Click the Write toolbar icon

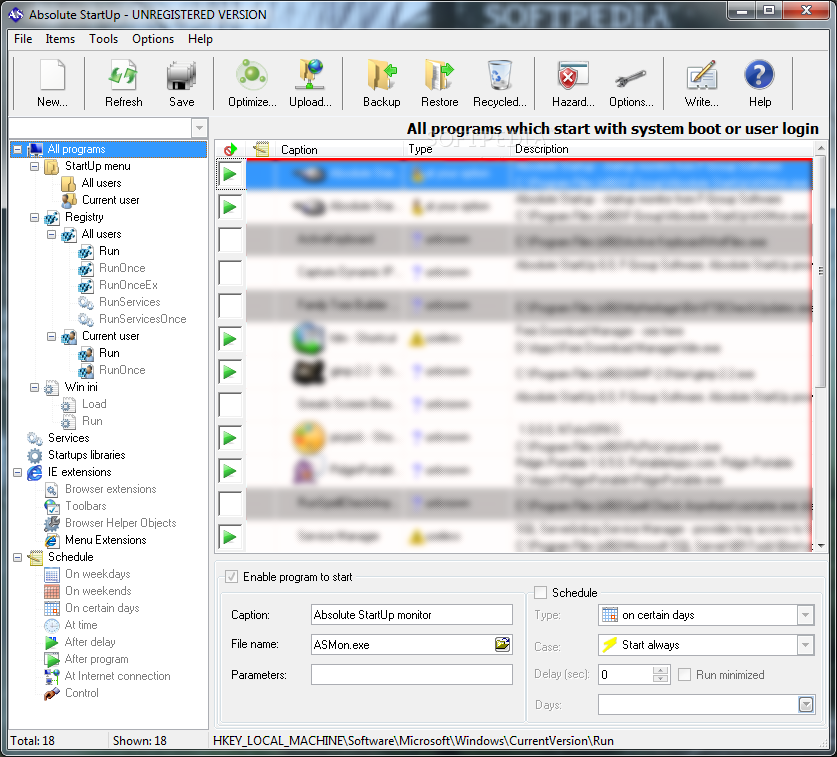point(701,83)
